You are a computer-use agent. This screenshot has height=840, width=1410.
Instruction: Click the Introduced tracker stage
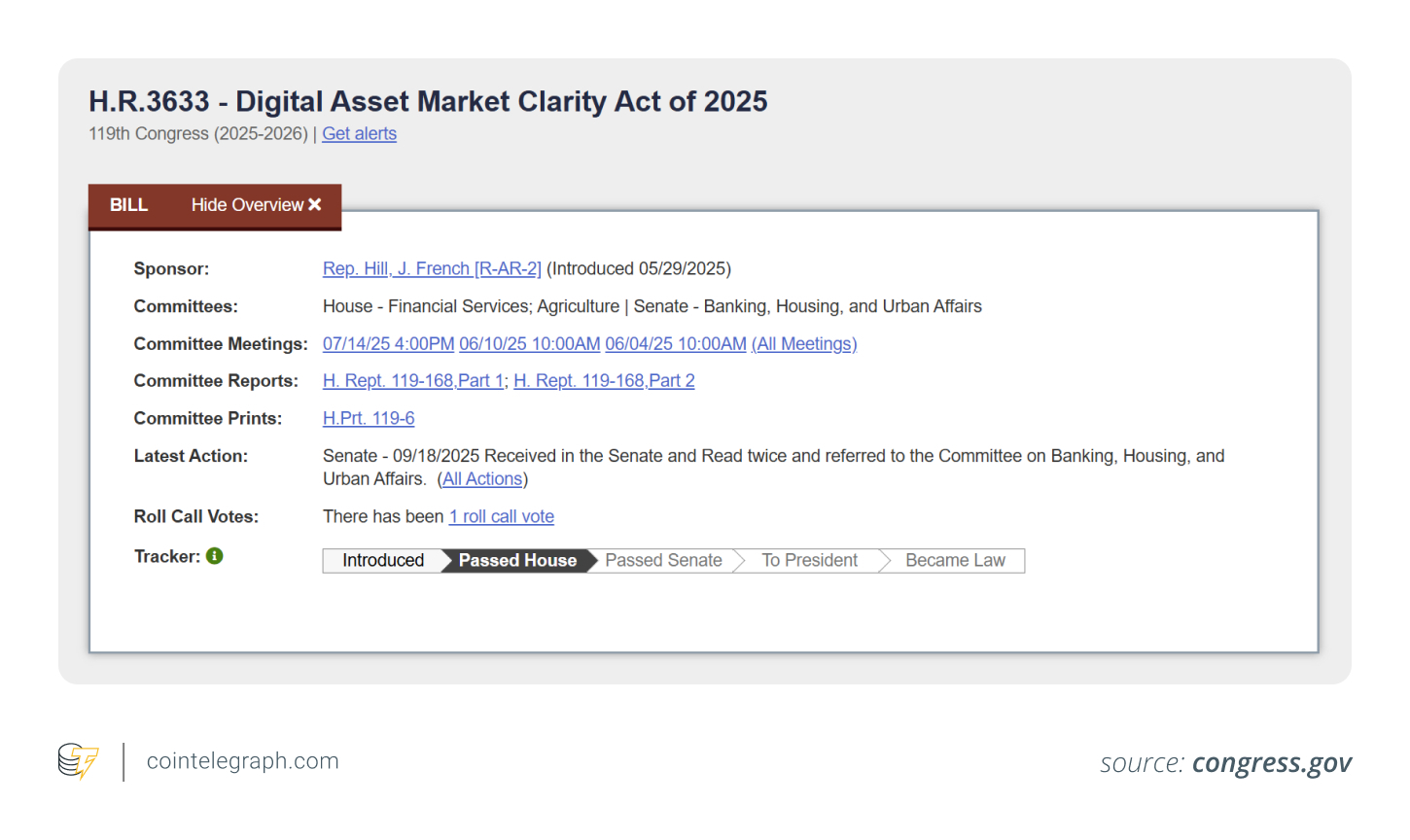coord(383,561)
